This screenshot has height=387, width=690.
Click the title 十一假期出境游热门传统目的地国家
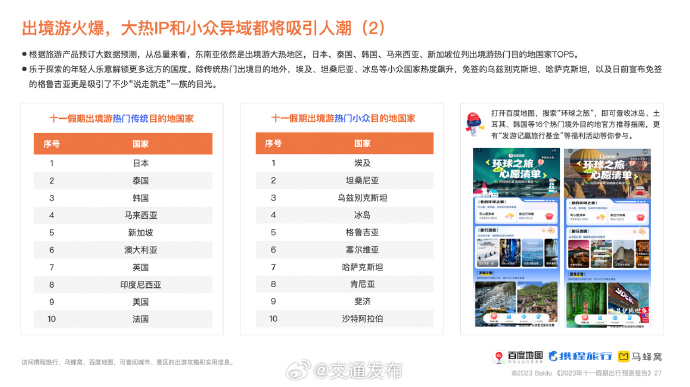tap(122, 118)
